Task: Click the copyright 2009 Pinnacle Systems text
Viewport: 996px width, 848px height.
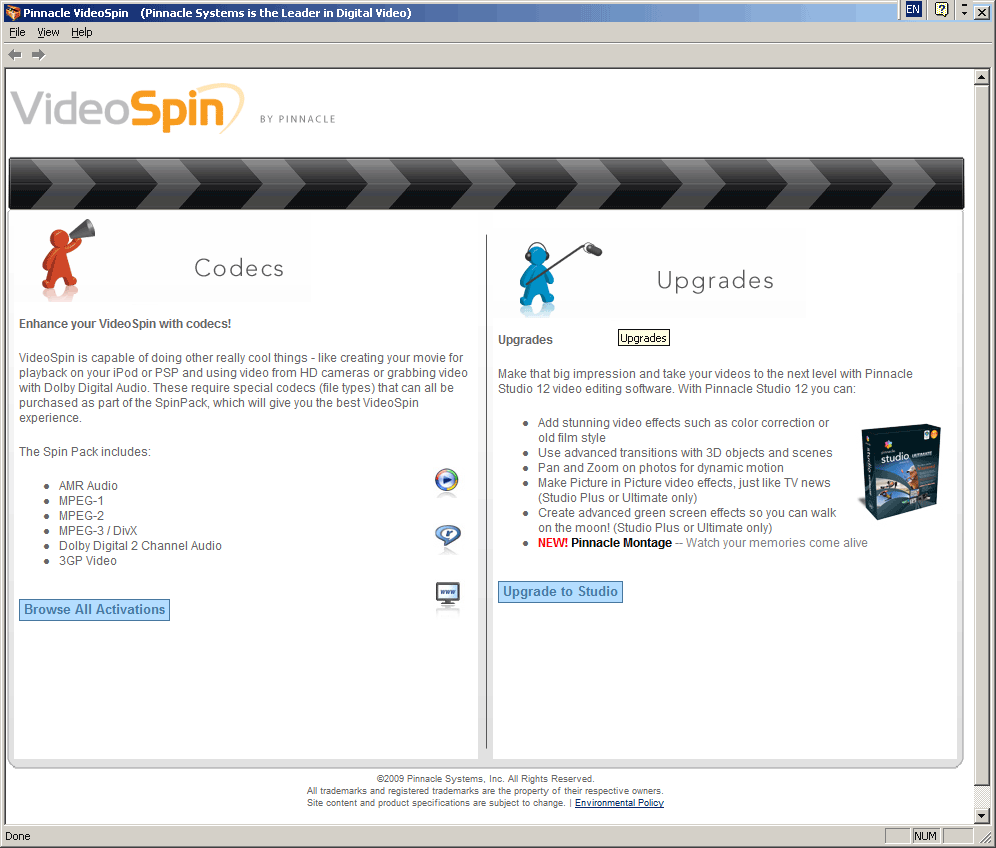Action: click(485, 779)
